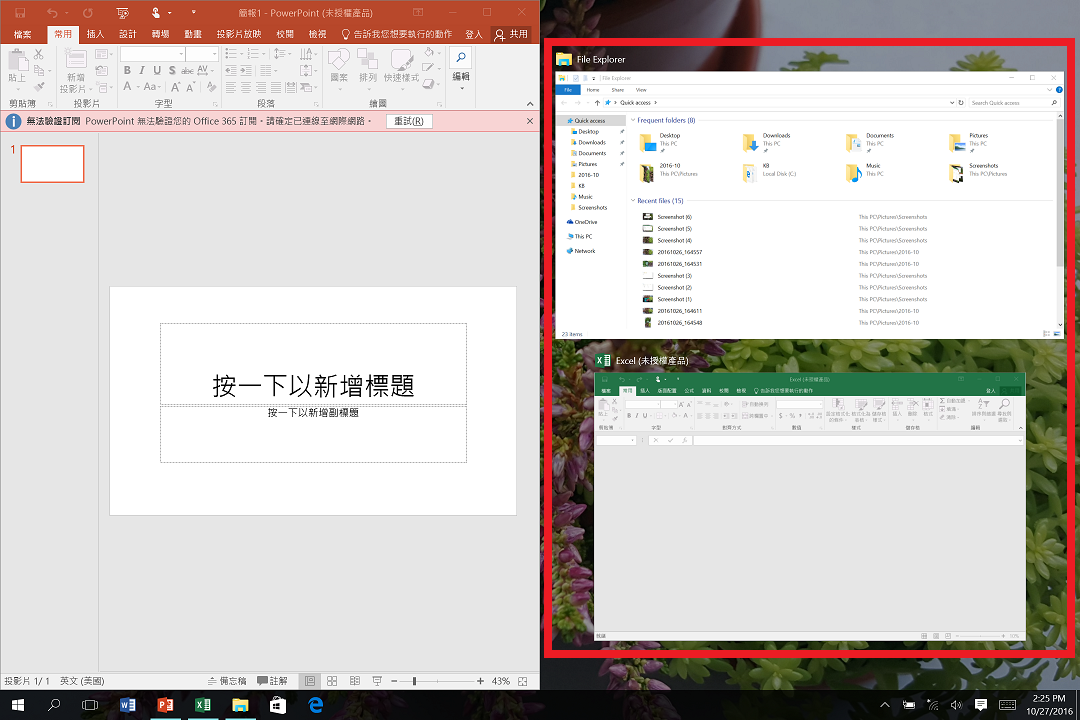The height and width of the screenshot is (720, 1080).
Task: Open Ribbon Display Options in PowerPoint title bar
Action: [418, 12]
